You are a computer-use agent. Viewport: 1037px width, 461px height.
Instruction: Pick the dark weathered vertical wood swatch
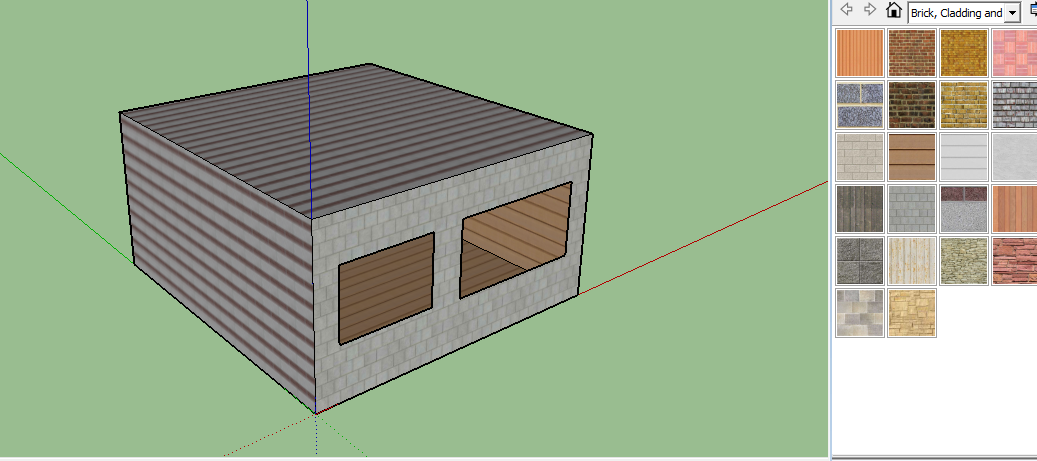(x=860, y=209)
